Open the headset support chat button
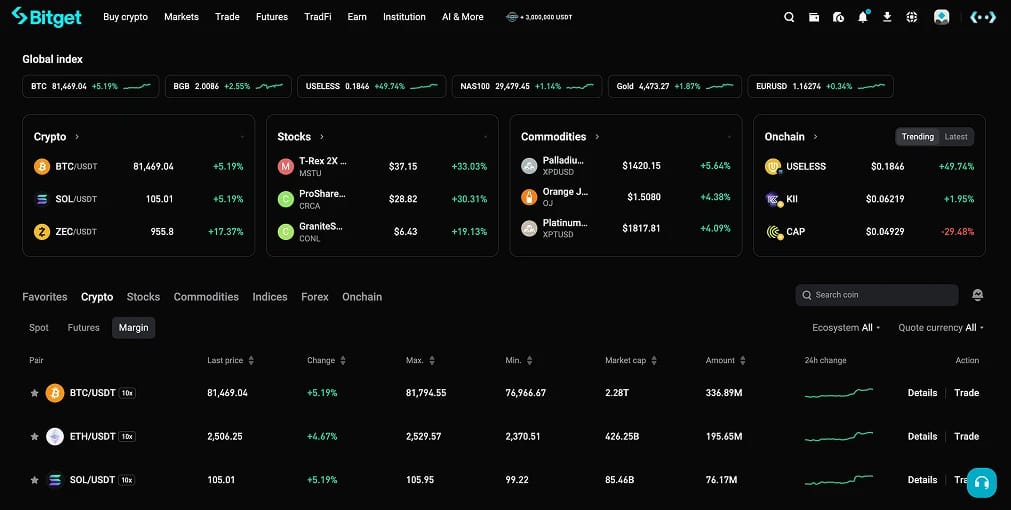This screenshot has width=1011, height=510. tap(981, 482)
